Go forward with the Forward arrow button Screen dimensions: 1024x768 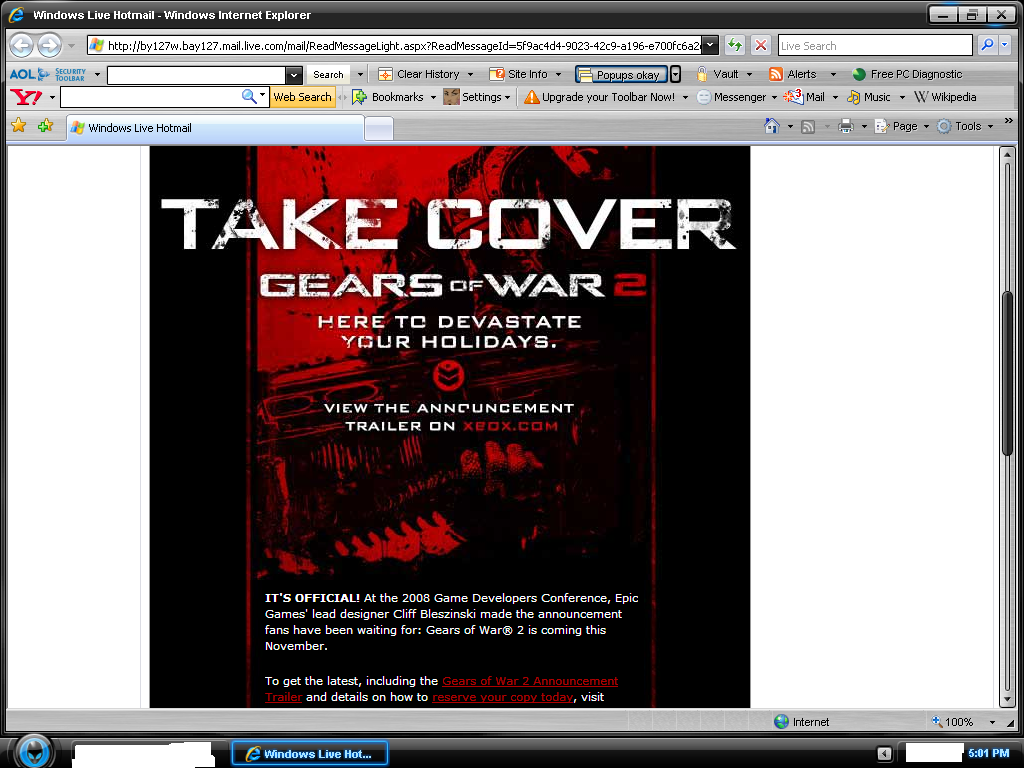pos(50,46)
